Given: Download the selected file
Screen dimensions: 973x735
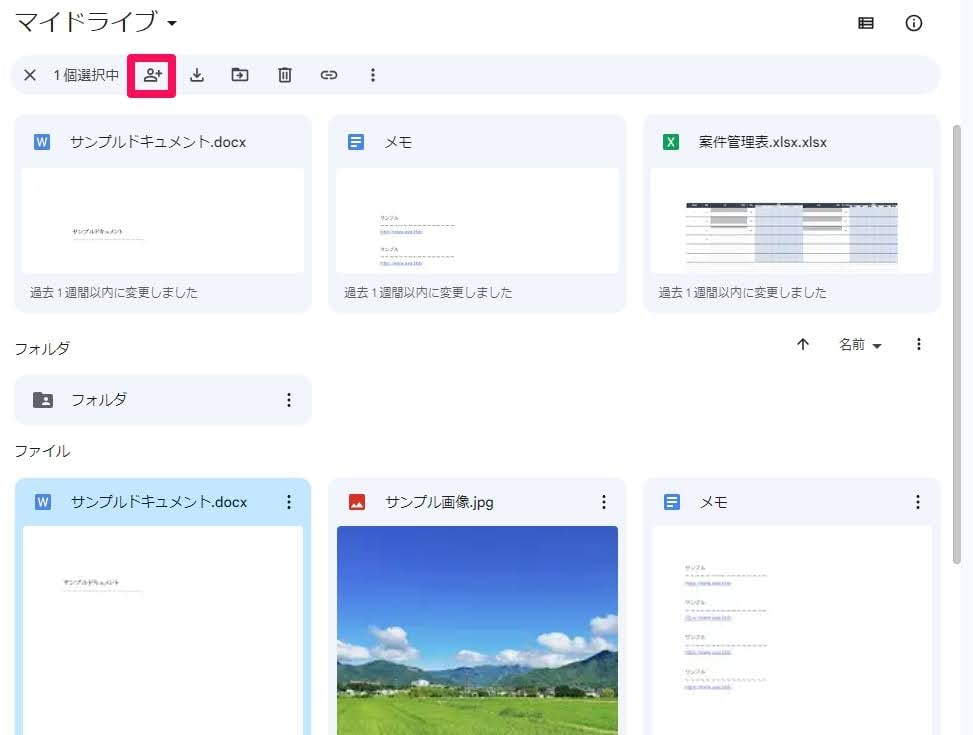Looking at the screenshot, I should [197, 75].
